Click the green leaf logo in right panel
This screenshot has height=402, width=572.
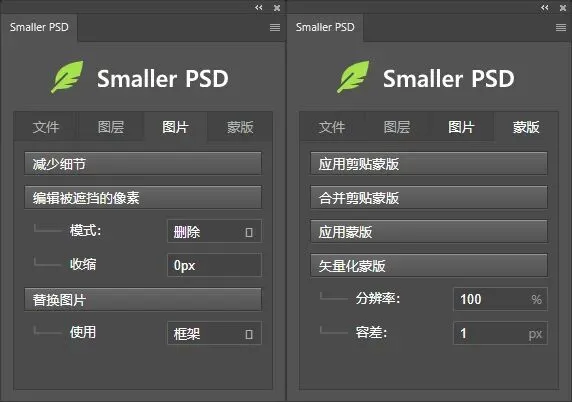tap(353, 77)
